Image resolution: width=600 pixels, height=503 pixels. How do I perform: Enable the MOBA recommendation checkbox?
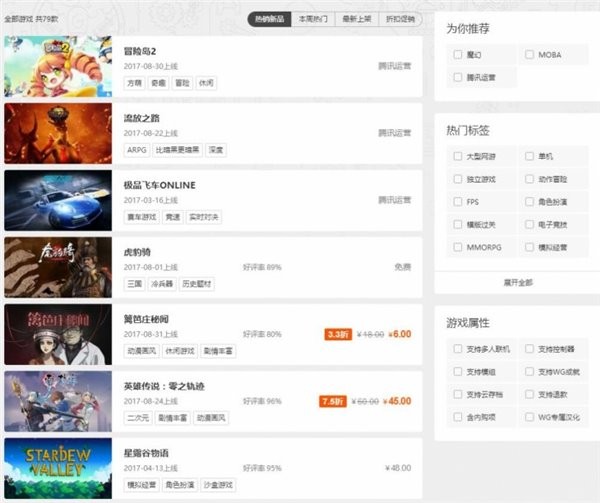529,55
